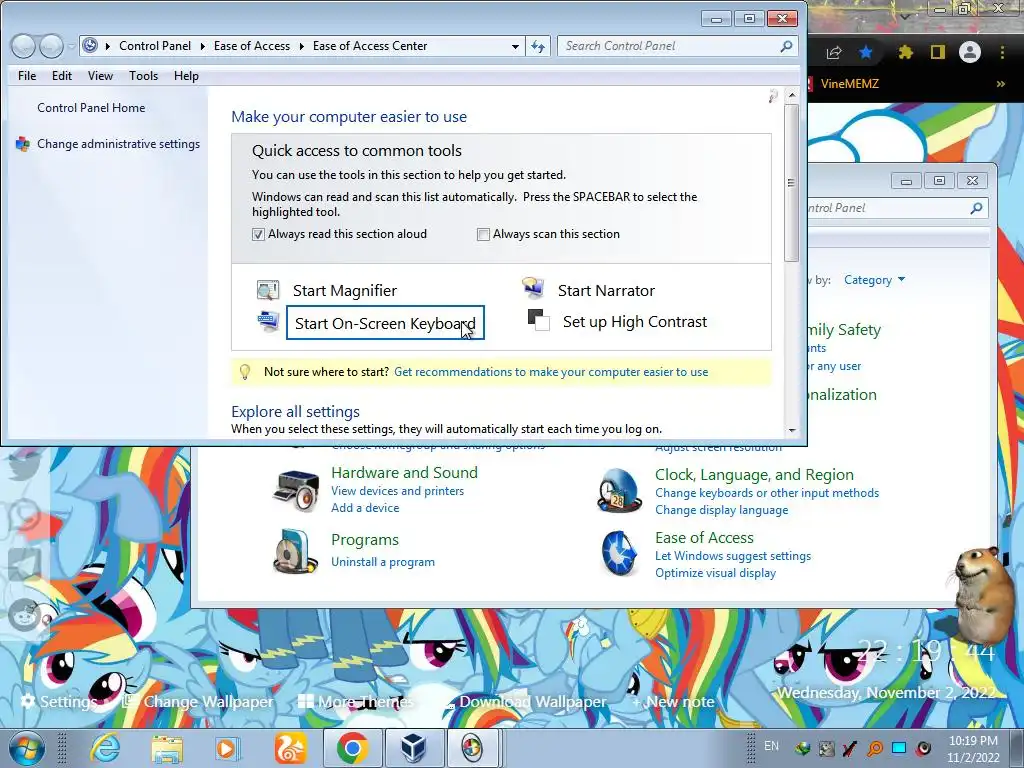Click Uninstall a program
Image resolution: width=1024 pixels, height=768 pixels.
(383, 562)
